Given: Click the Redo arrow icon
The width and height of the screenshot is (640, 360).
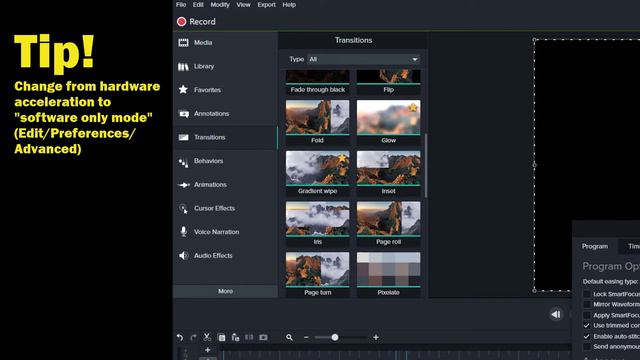Looking at the screenshot, I should pos(193,337).
